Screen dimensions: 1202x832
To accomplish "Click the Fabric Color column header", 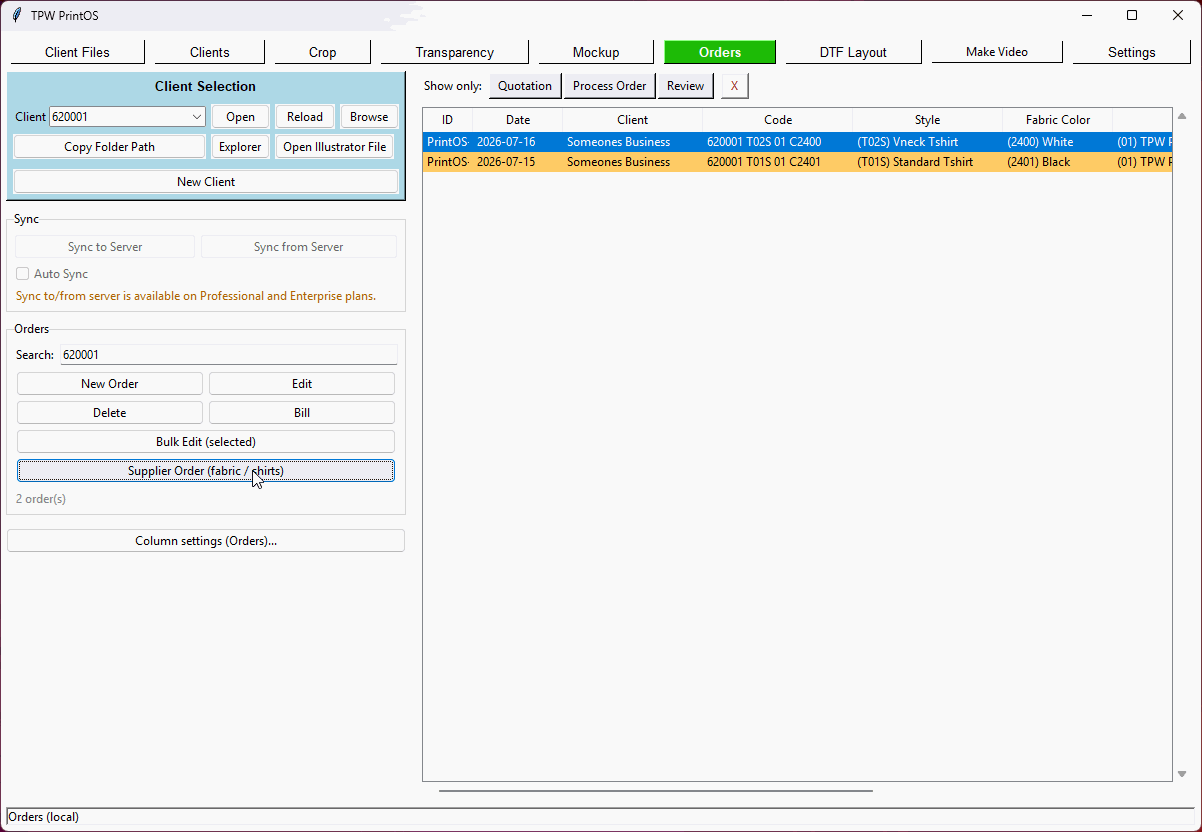I will click(1058, 120).
